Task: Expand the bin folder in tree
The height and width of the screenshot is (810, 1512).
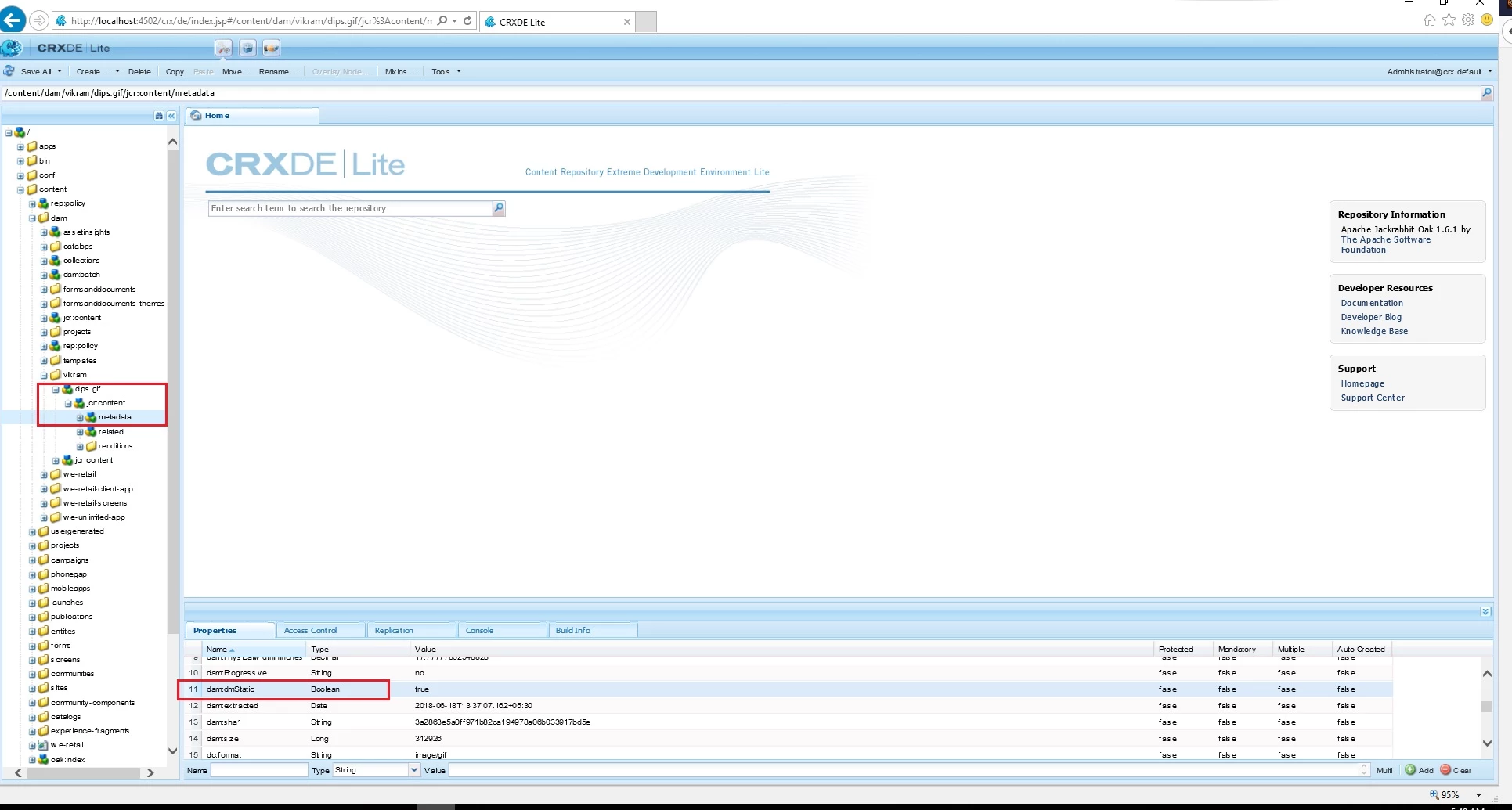Action: click(20, 161)
